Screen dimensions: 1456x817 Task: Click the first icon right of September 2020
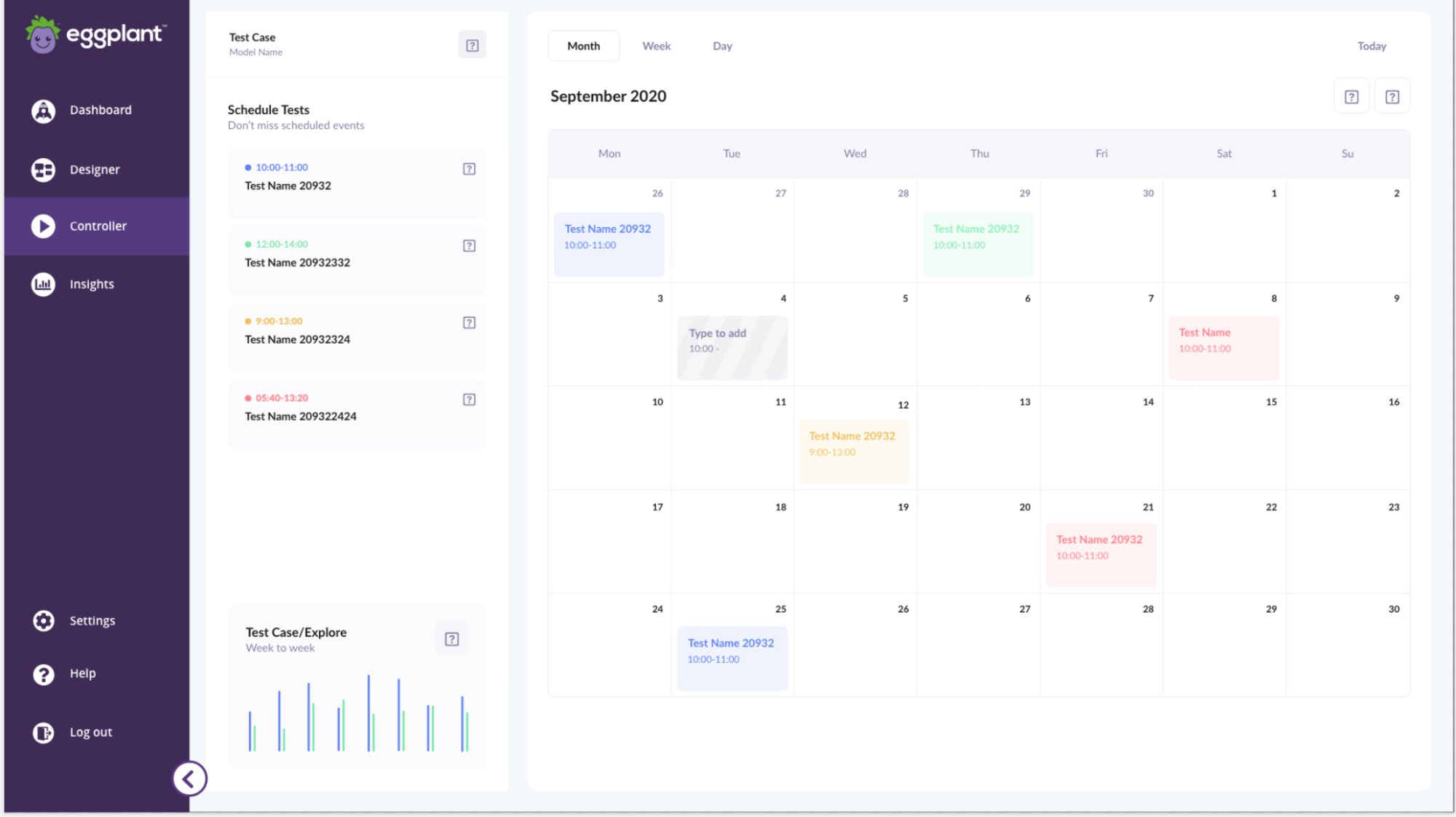pyautogui.click(x=1351, y=97)
